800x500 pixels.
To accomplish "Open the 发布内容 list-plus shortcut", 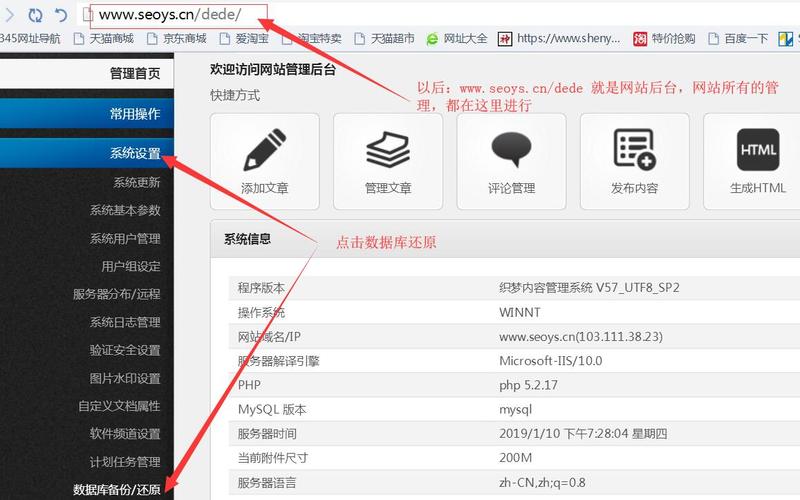I will (x=635, y=161).
